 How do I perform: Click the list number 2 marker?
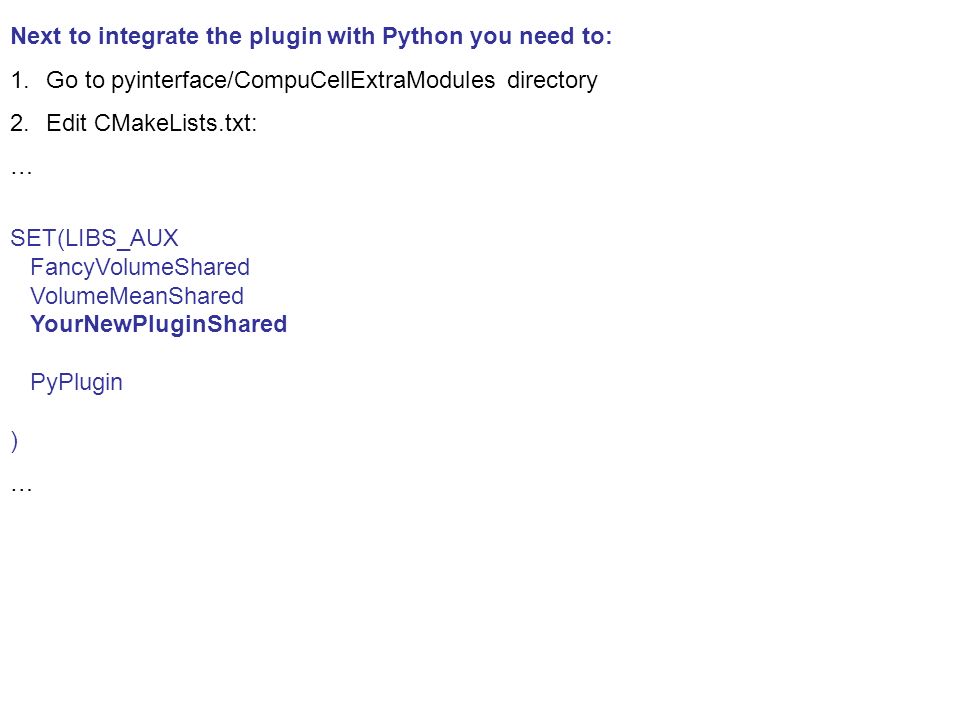[x=20, y=123]
